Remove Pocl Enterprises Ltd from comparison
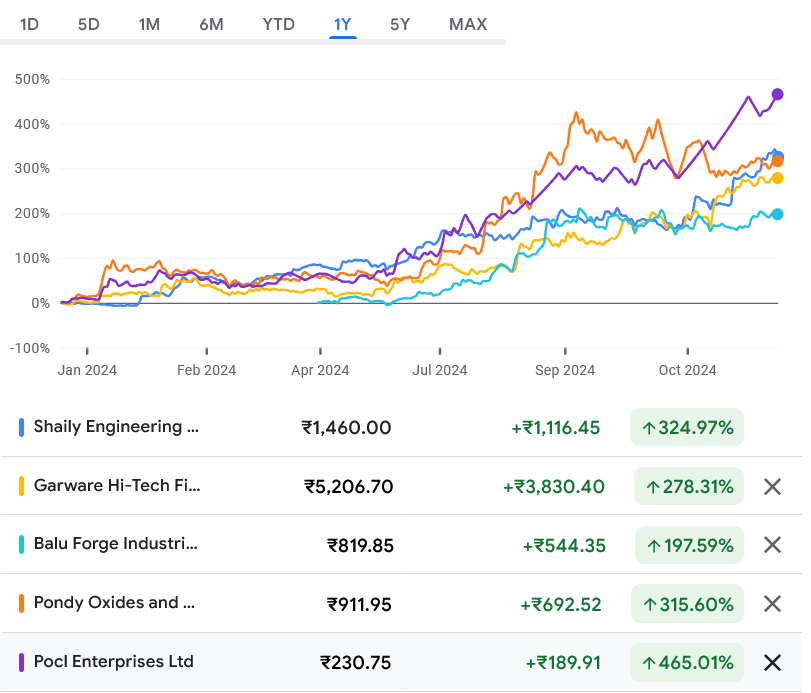 772,662
